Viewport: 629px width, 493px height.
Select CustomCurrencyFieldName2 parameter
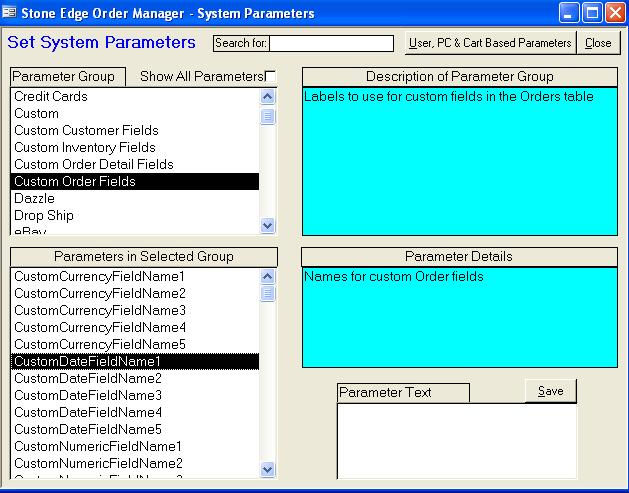tap(135, 293)
